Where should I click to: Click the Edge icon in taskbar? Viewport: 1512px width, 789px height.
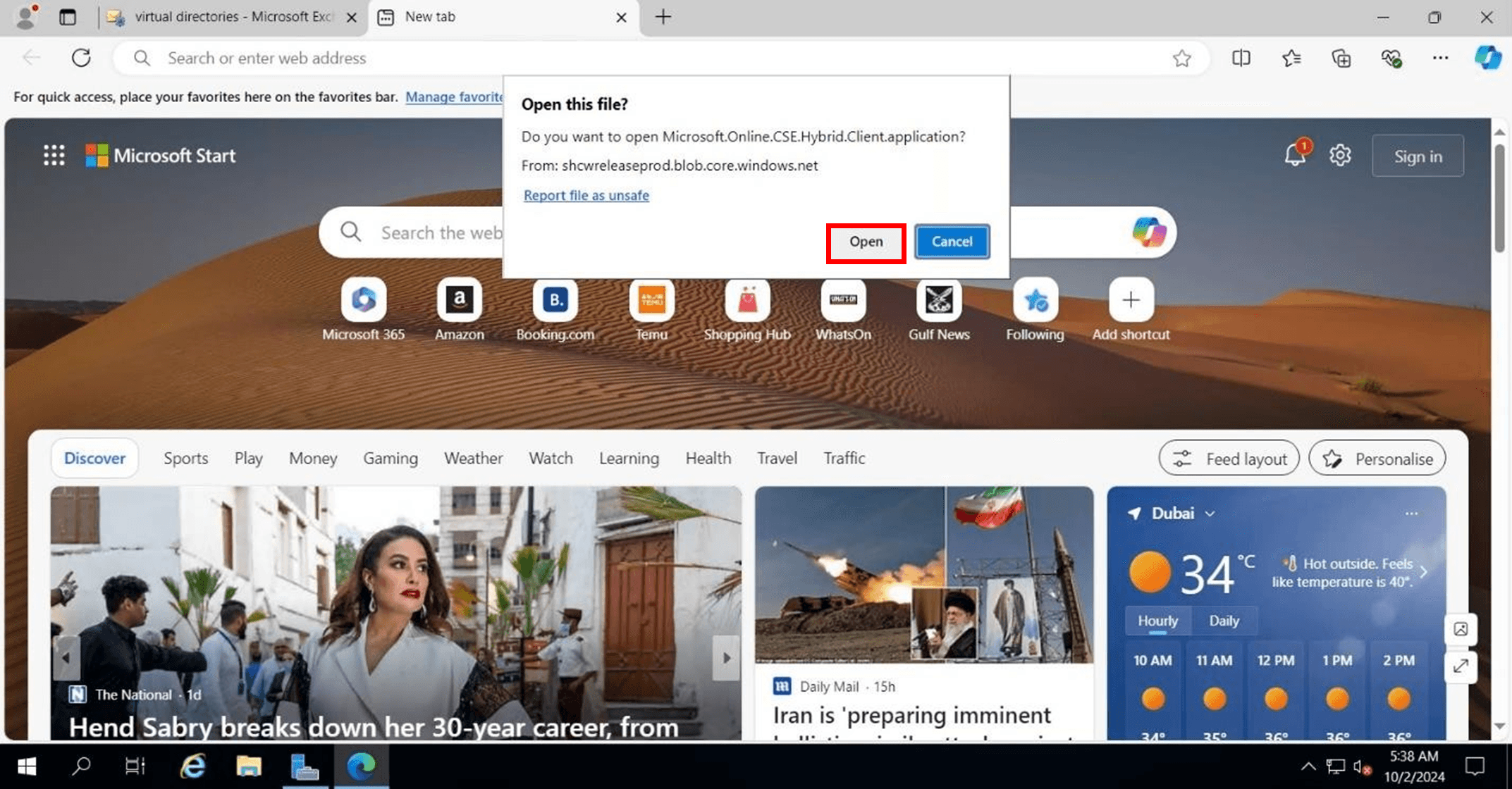[x=361, y=766]
